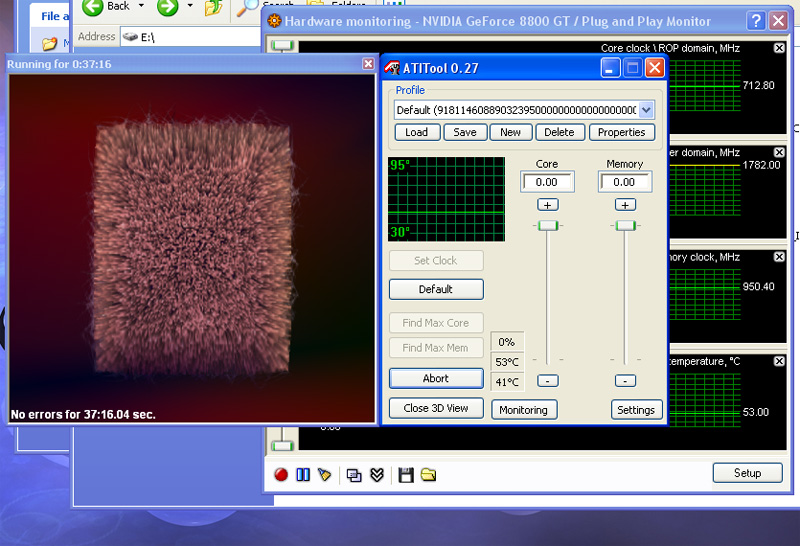
Task: Click the Load profile button
Action: [x=417, y=132]
